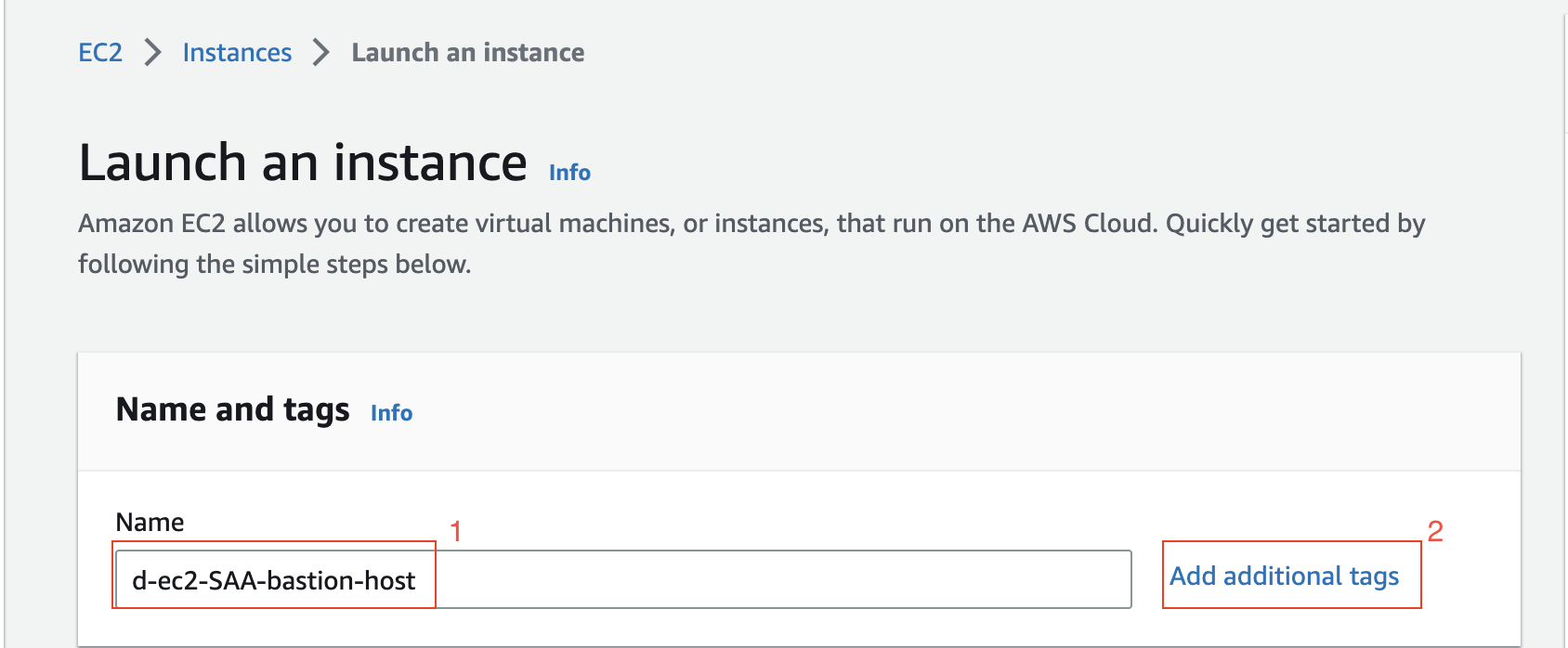Click the 'Add additional tags' link
This screenshot has height=648, width=1568.
tap(1284, 577)
